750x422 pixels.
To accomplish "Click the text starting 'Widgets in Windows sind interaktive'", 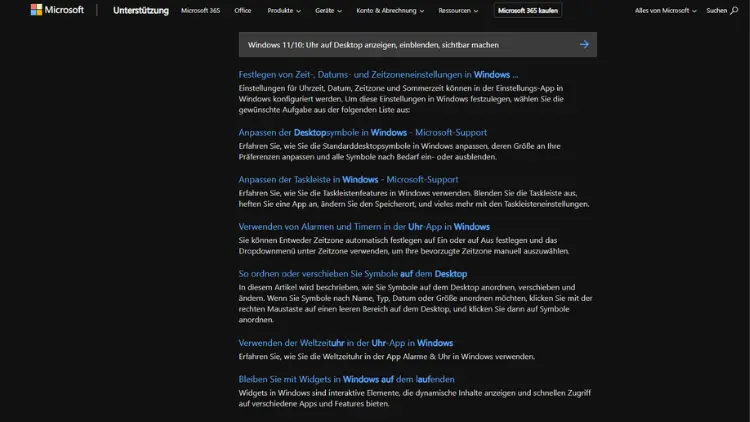I will pyautogui.click(x=415, y=398).
